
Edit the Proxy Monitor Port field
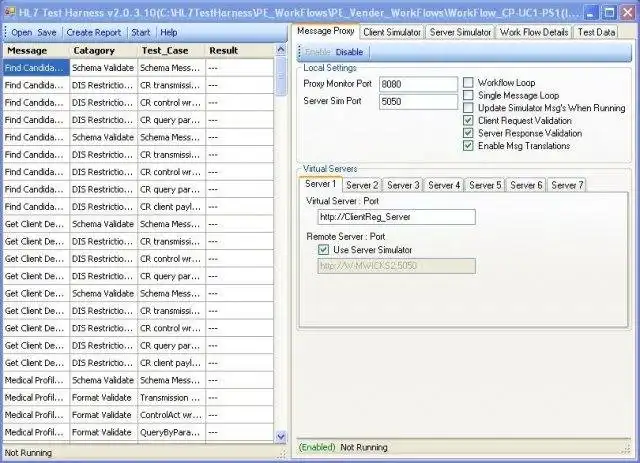(418, 84)
